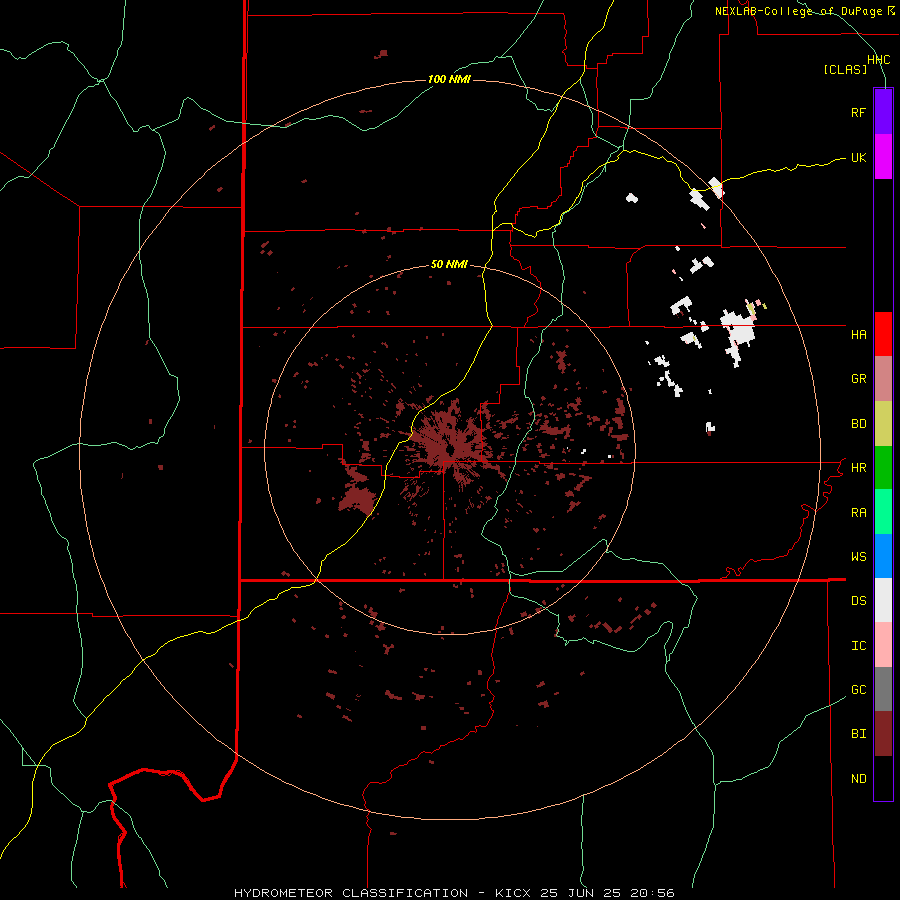900x900 pixels.
Task: Click the GC label text in legend
Action: pyautogui.click(x=858, y=690)
